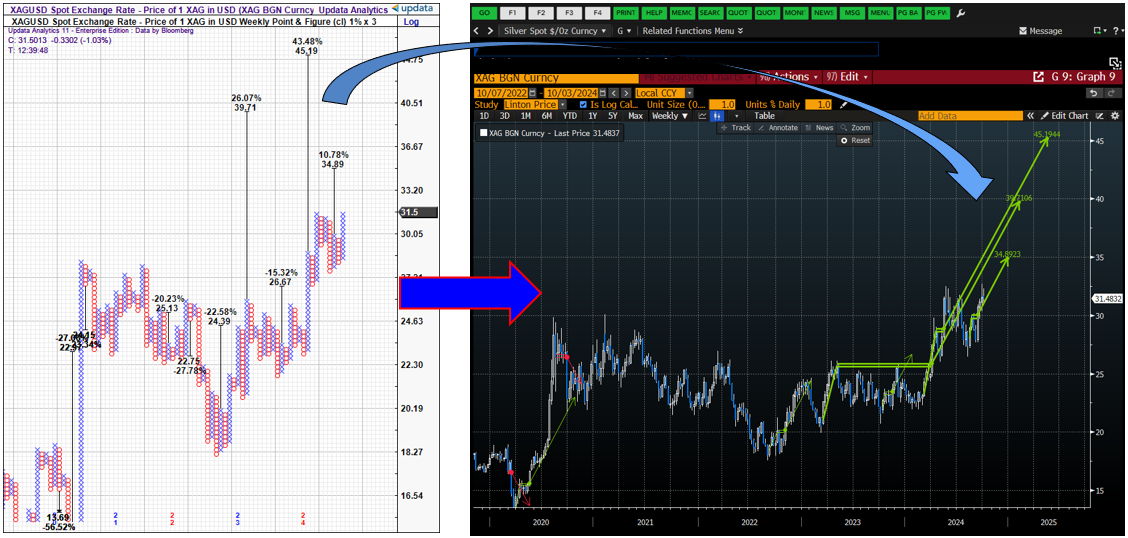Click the Updata logo in left chart
Viewport: 1128px width, 538px height.
tap(412, 8)
